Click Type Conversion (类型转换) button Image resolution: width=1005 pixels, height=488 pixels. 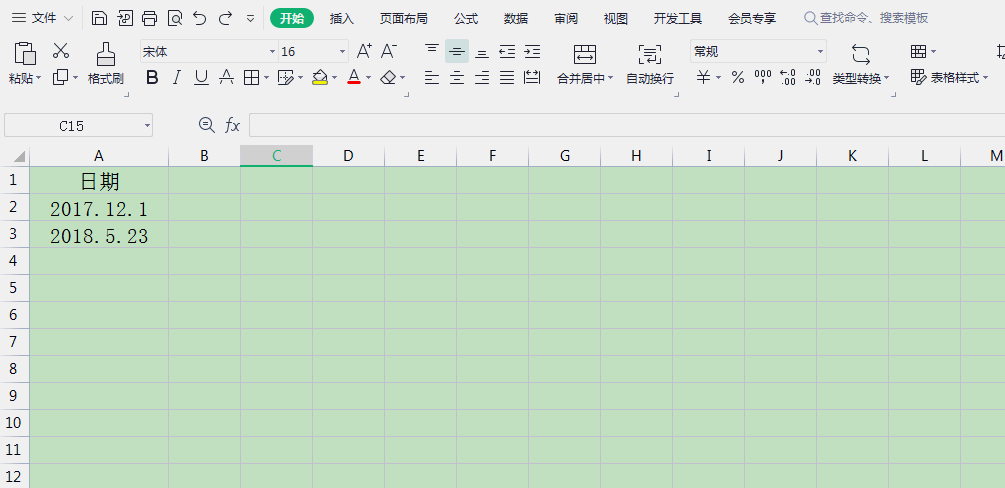861,65
